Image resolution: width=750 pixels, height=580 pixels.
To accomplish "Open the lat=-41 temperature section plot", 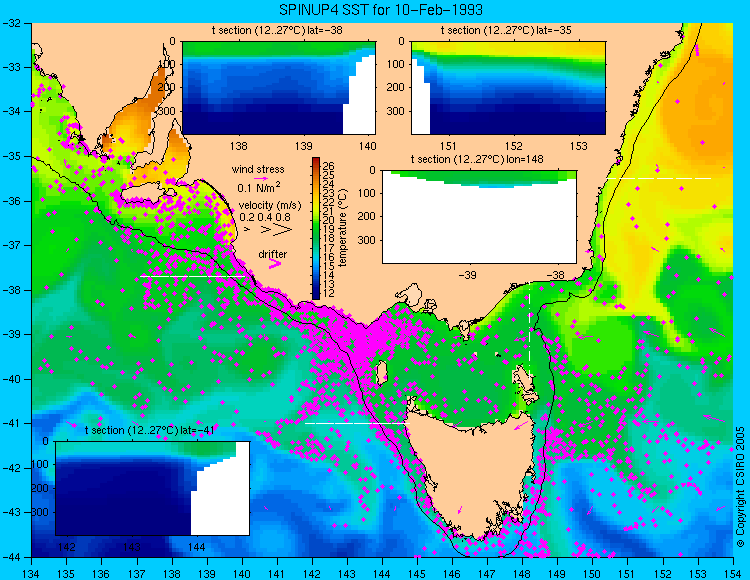I will click(x=152, y=488).
